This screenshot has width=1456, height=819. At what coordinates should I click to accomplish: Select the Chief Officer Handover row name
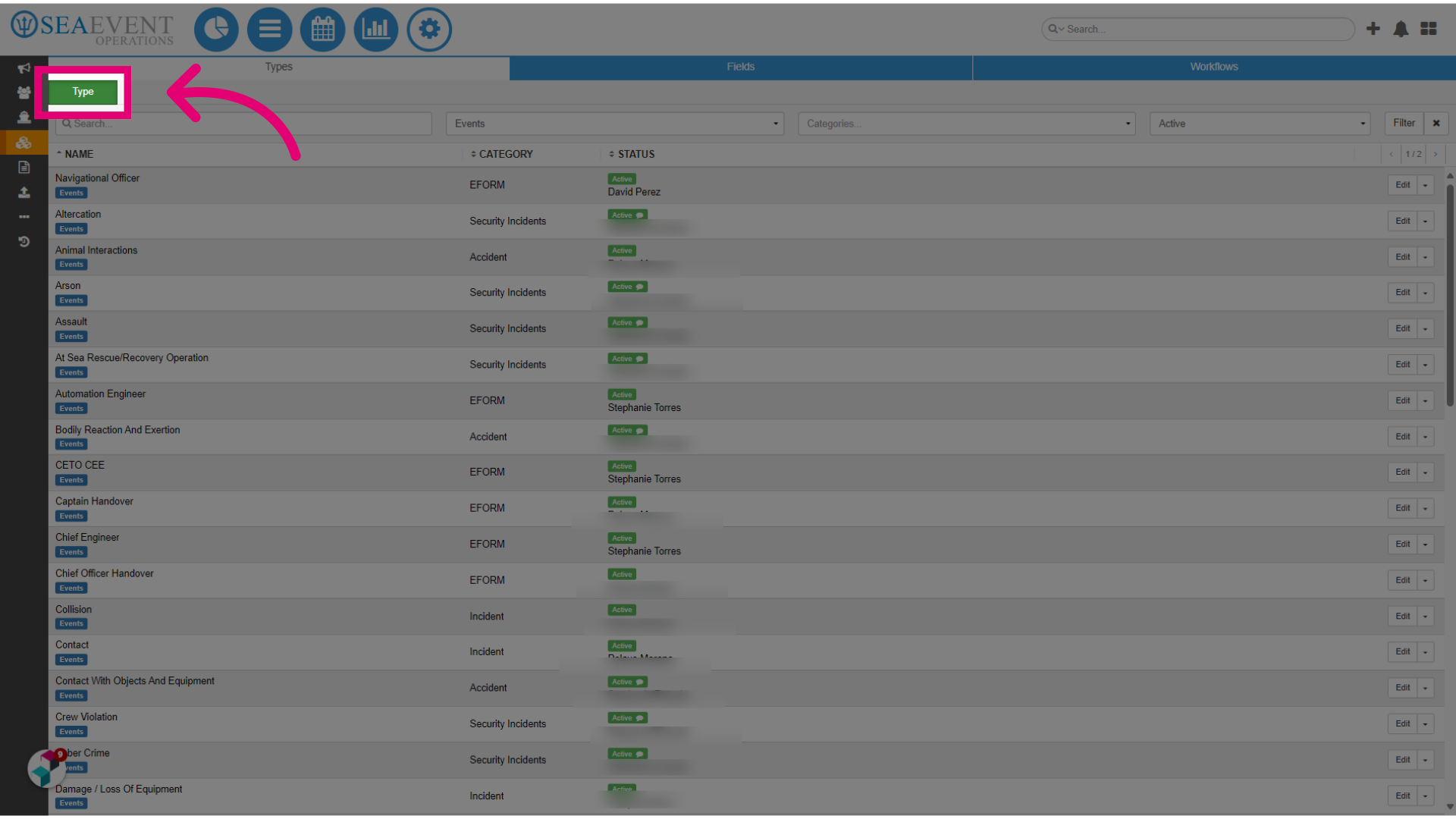(105, 574)
